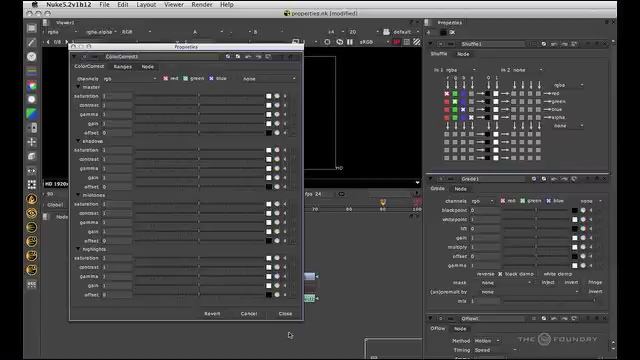Toggle the red channel checkbox in Grade1
This screenshot has height=360, width=640.
tap(503, 201)
